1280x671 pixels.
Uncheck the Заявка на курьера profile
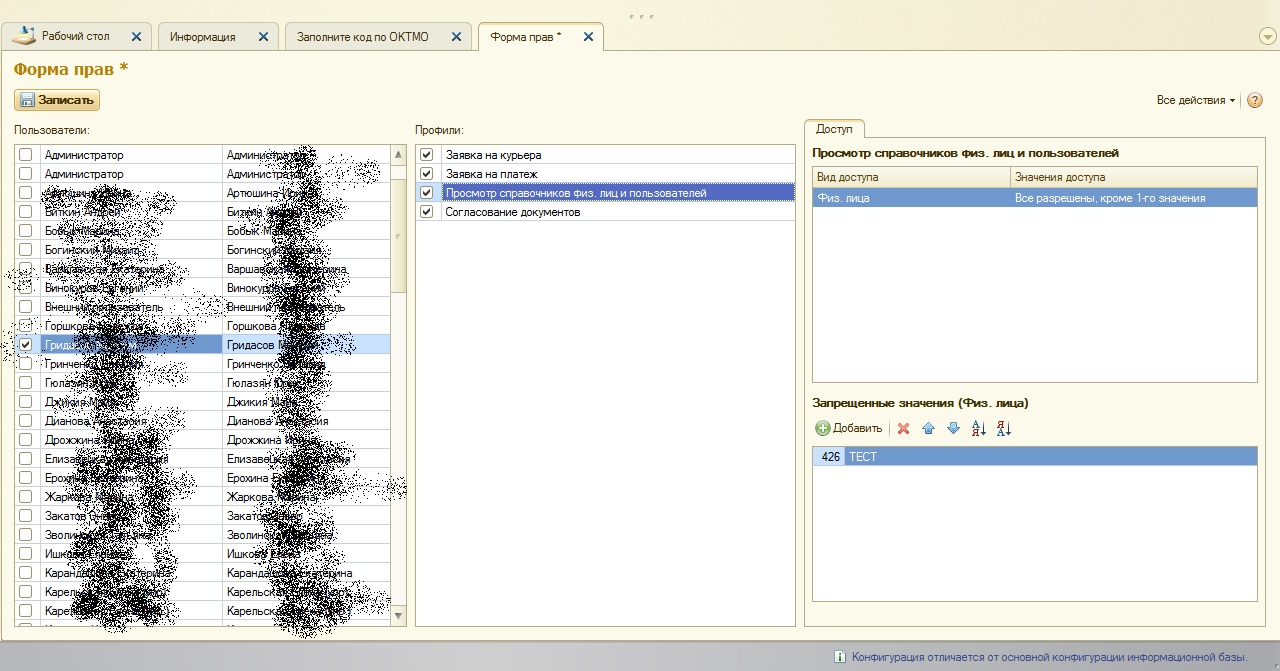coord(427,155)
